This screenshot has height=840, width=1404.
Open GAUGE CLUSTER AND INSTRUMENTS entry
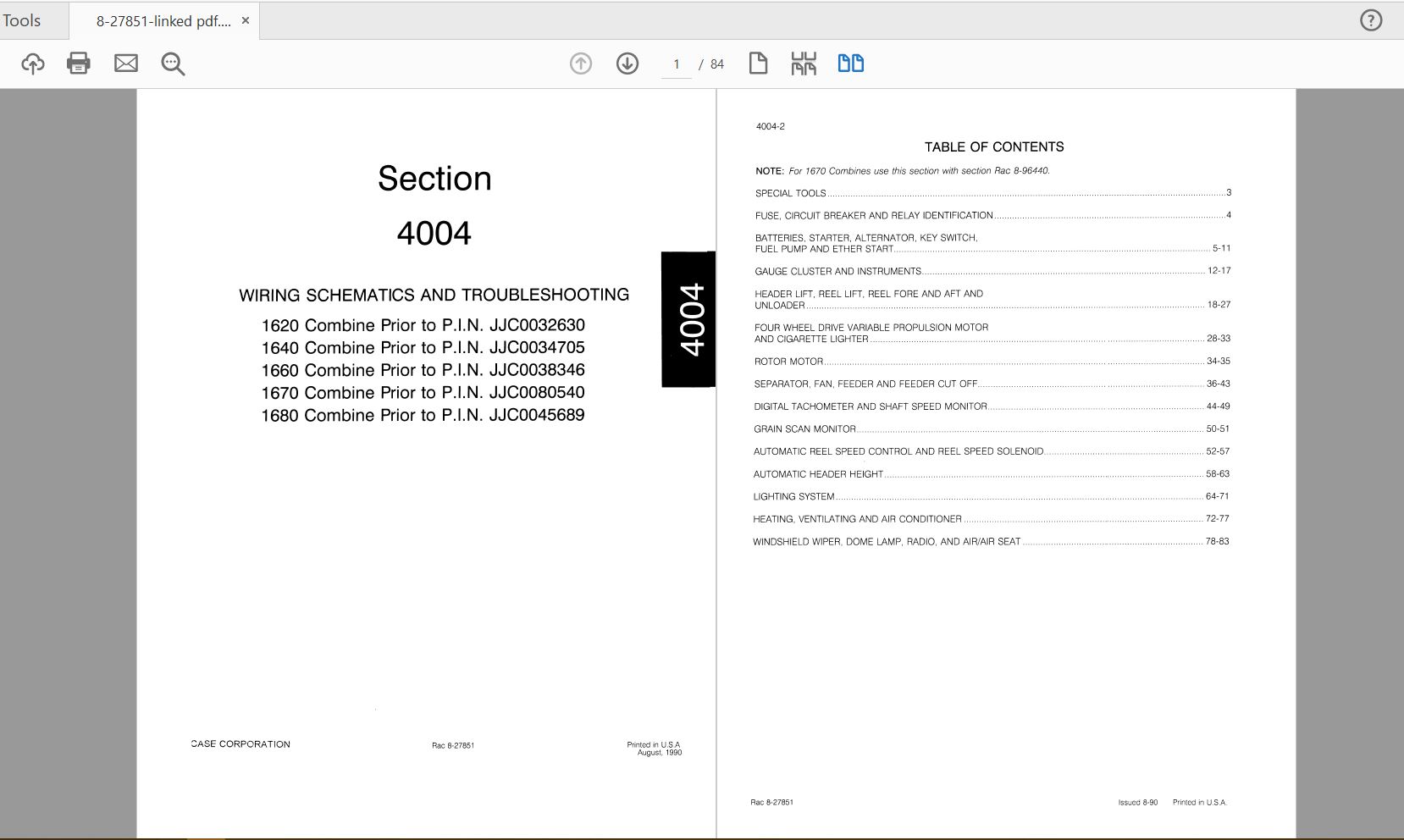(993, 271)
